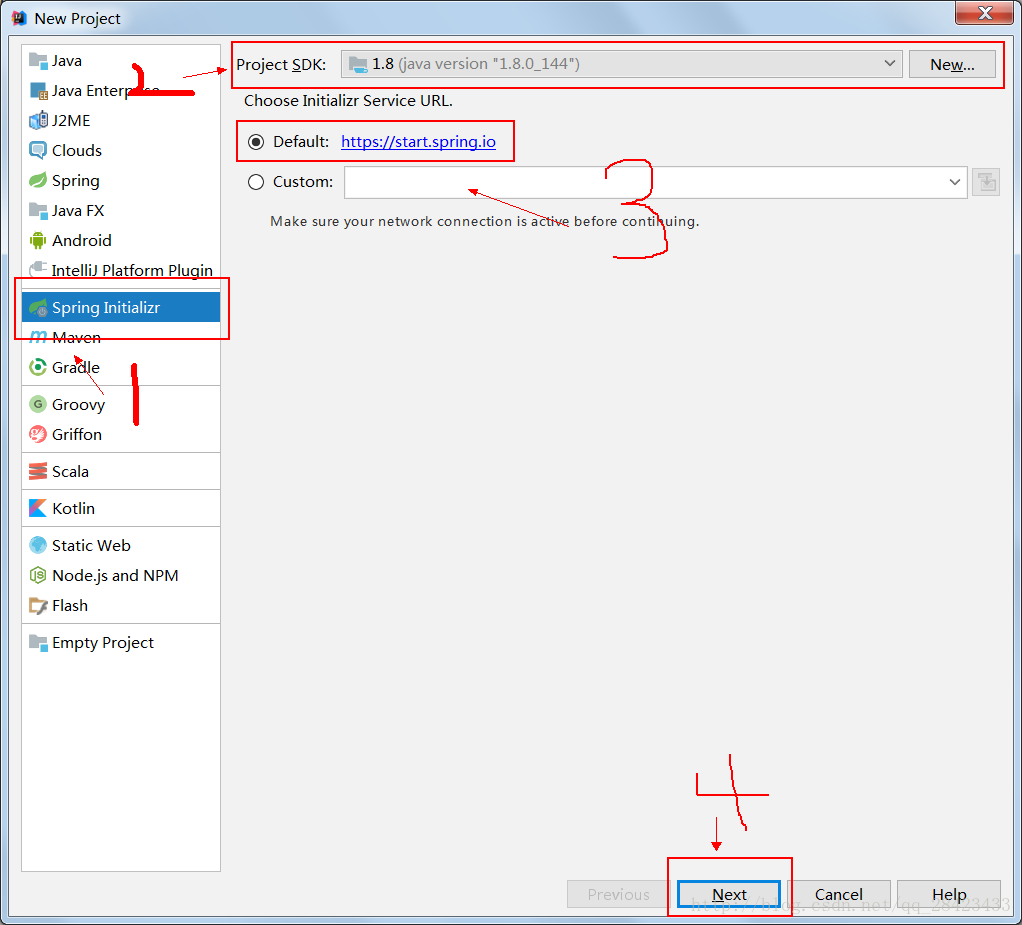Close the New Project dialog
Image resolution: width=1022 pixels, height=925 pixels.
point(984,12)
